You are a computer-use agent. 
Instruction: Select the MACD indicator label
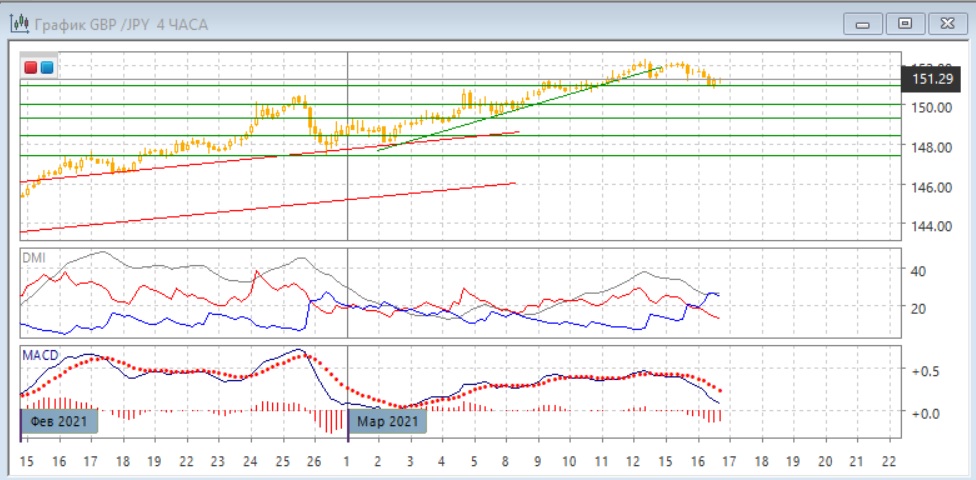coord(39,355)
